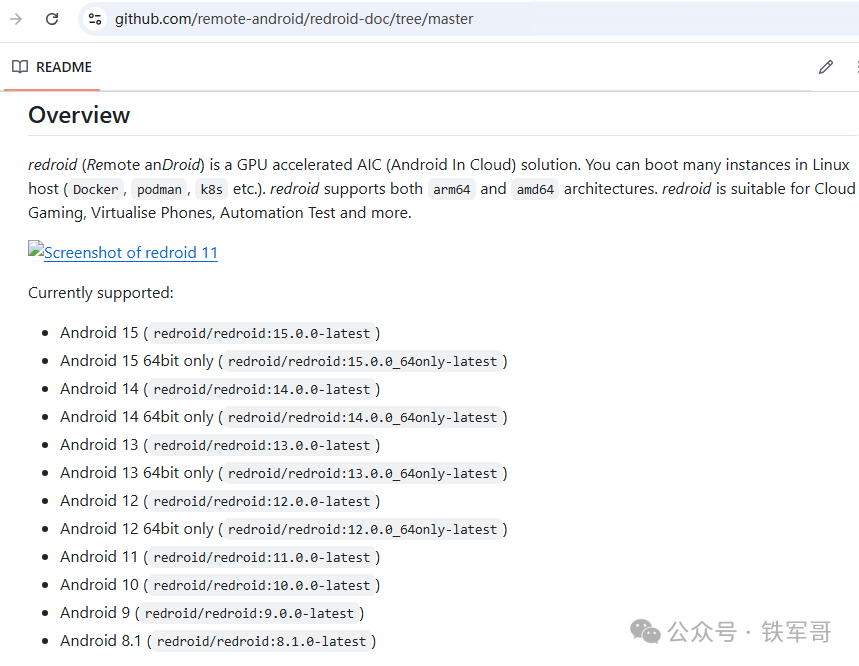859x666 pixels.
Task: Click the k8s code label
Action: point(211,190)
